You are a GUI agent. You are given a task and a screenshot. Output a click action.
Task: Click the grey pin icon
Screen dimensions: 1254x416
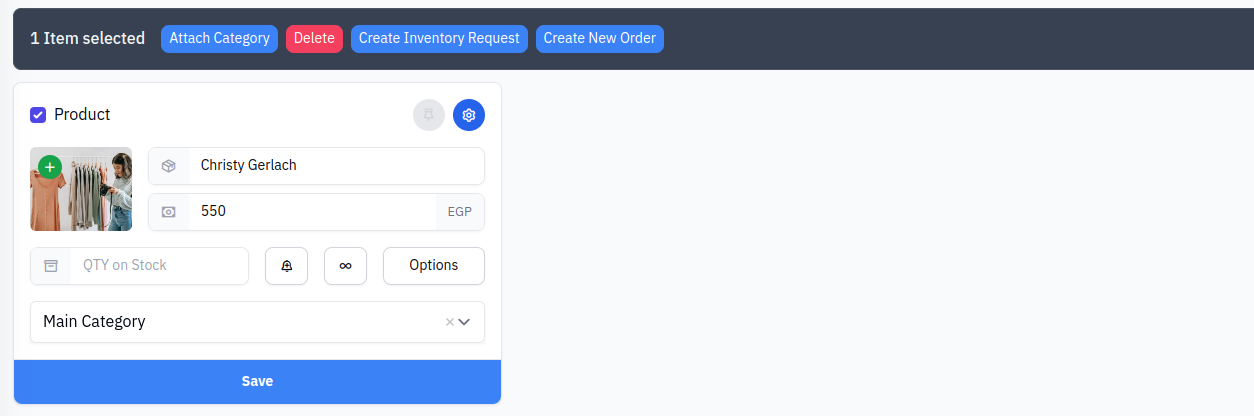429,115
